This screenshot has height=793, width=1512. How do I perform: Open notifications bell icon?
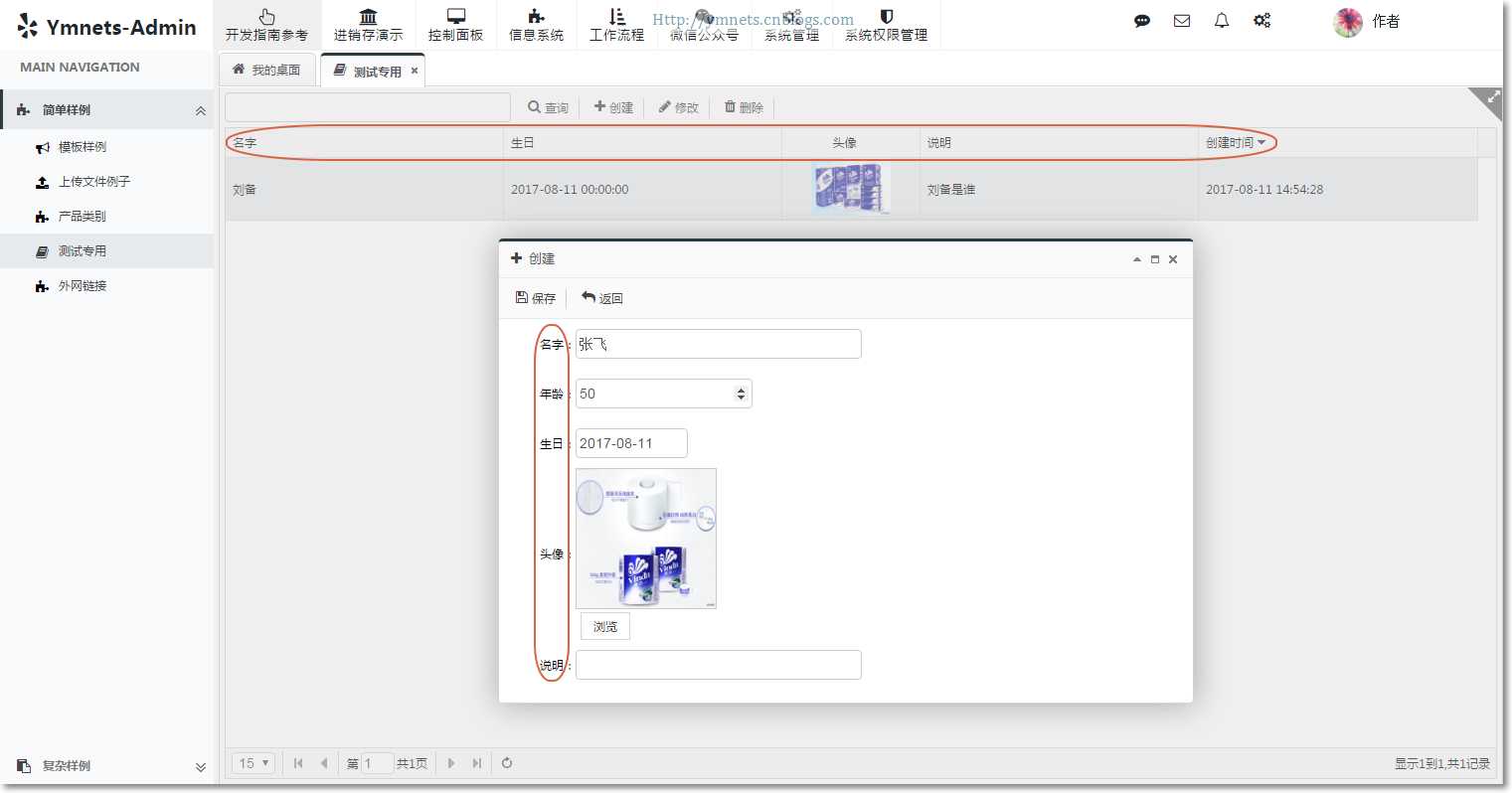(x=1222, y=21)
